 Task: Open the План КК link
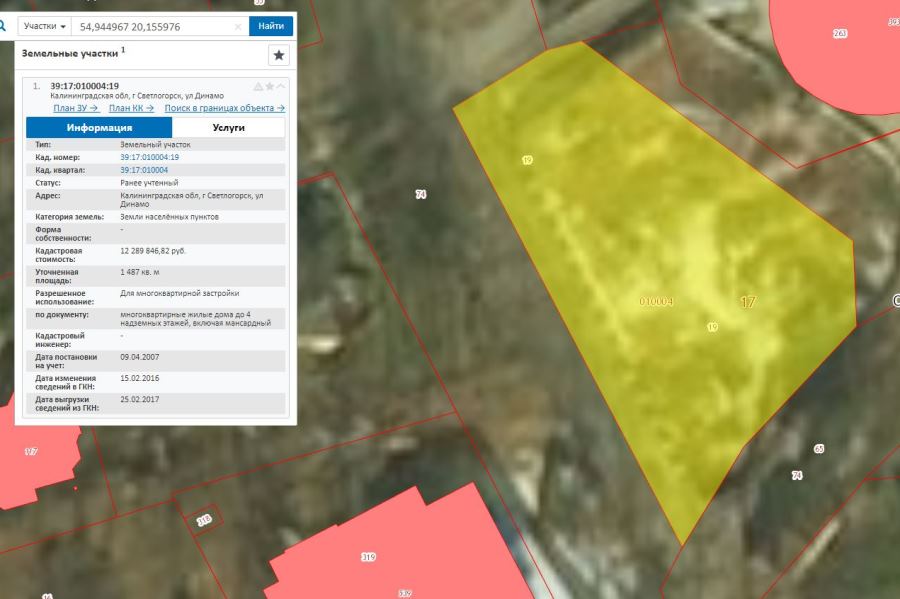pyautogui.click(x=131, y=108)
